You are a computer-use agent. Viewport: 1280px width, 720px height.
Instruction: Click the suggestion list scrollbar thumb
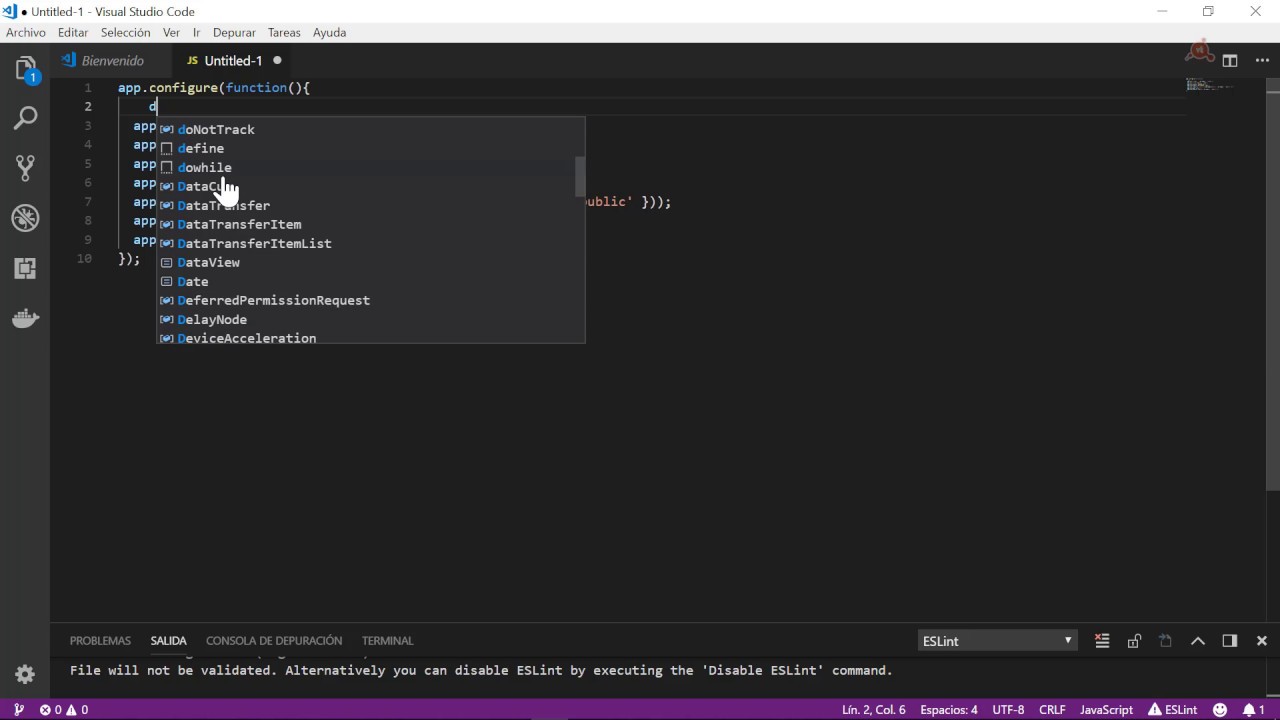click(579, 177)
